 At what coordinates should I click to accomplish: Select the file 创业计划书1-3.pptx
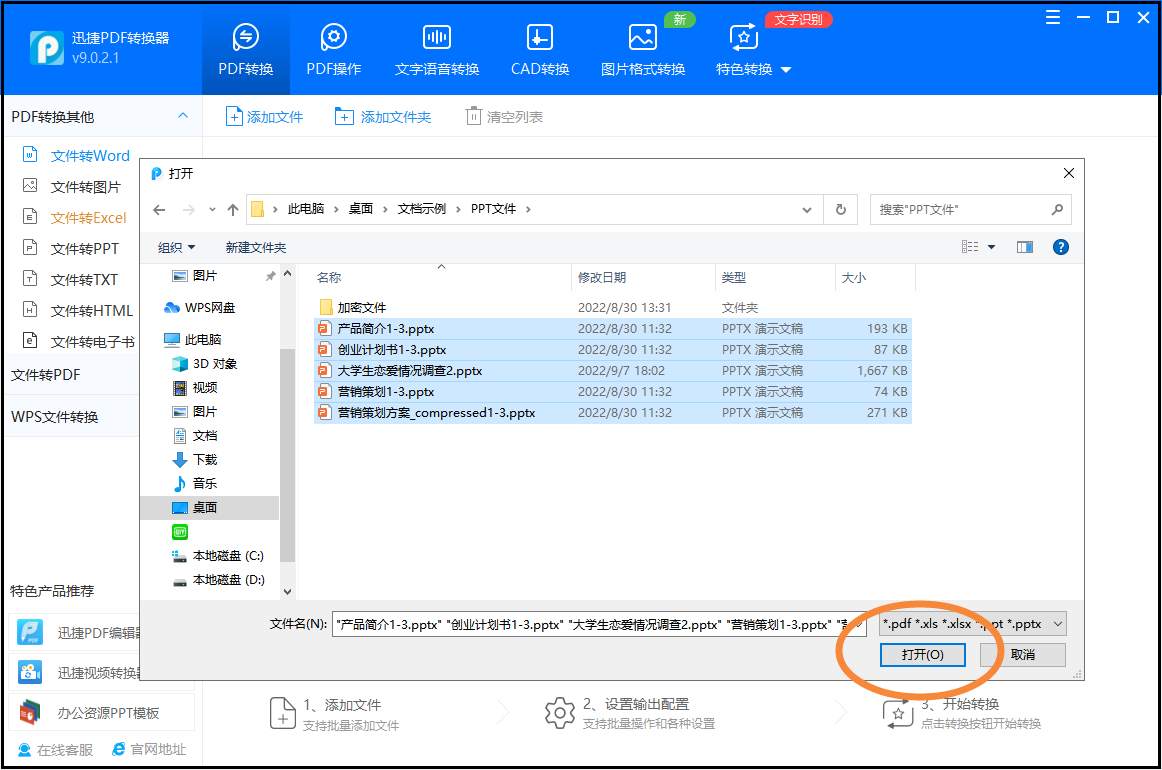[x=612, y=350]
